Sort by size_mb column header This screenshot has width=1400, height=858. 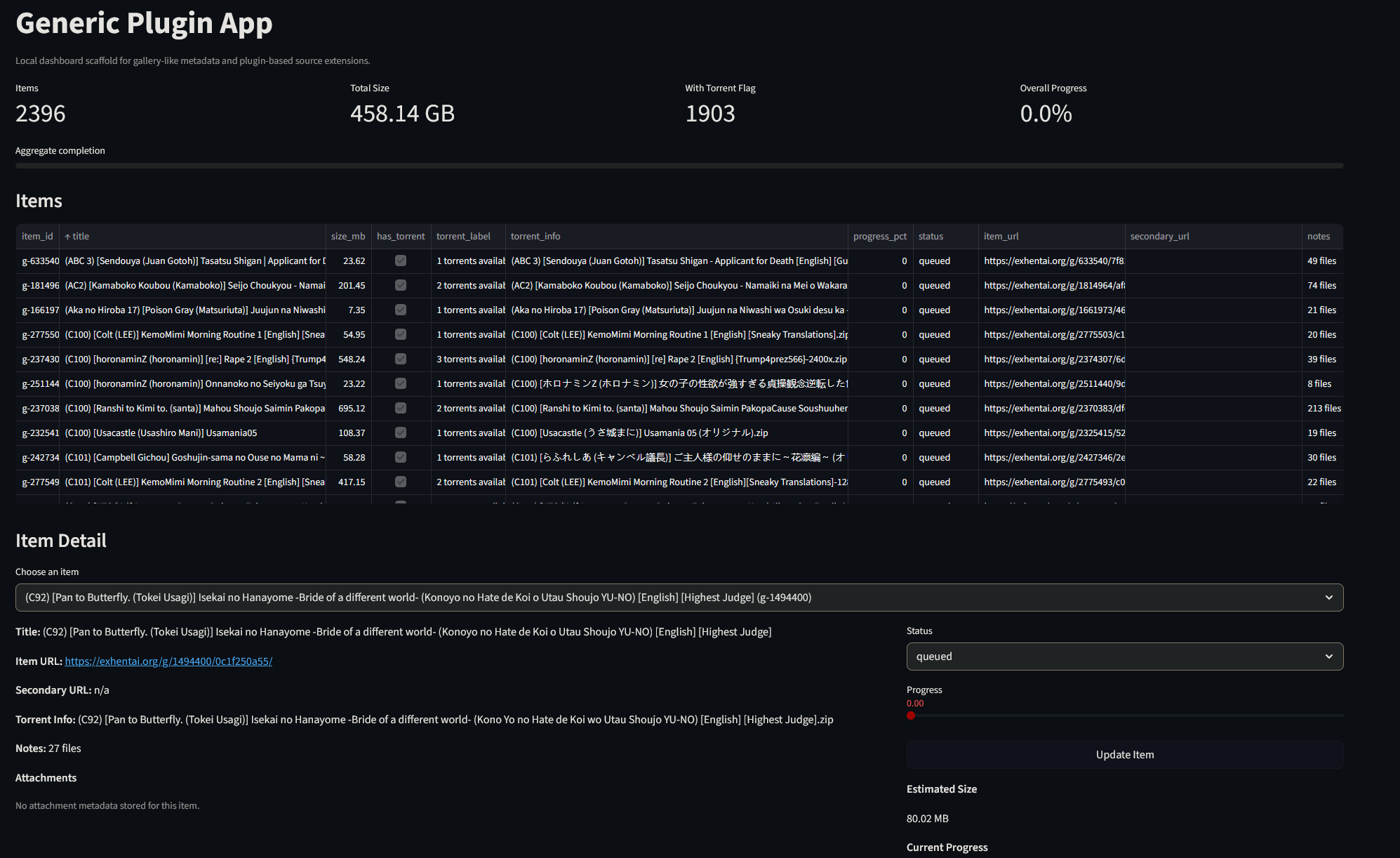348,237
